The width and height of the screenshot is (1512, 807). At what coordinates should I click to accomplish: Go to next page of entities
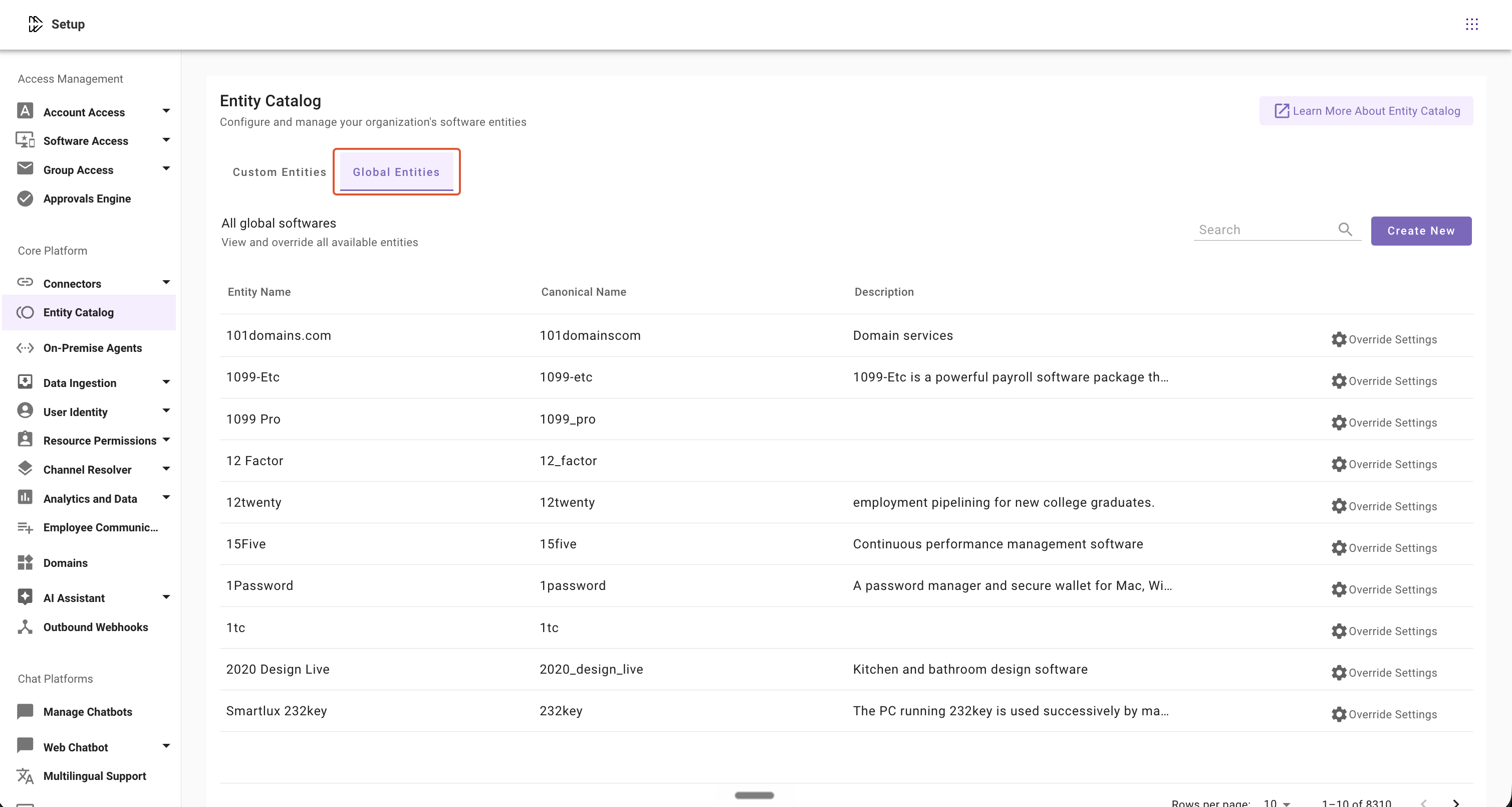click(x=1456, y=803)
